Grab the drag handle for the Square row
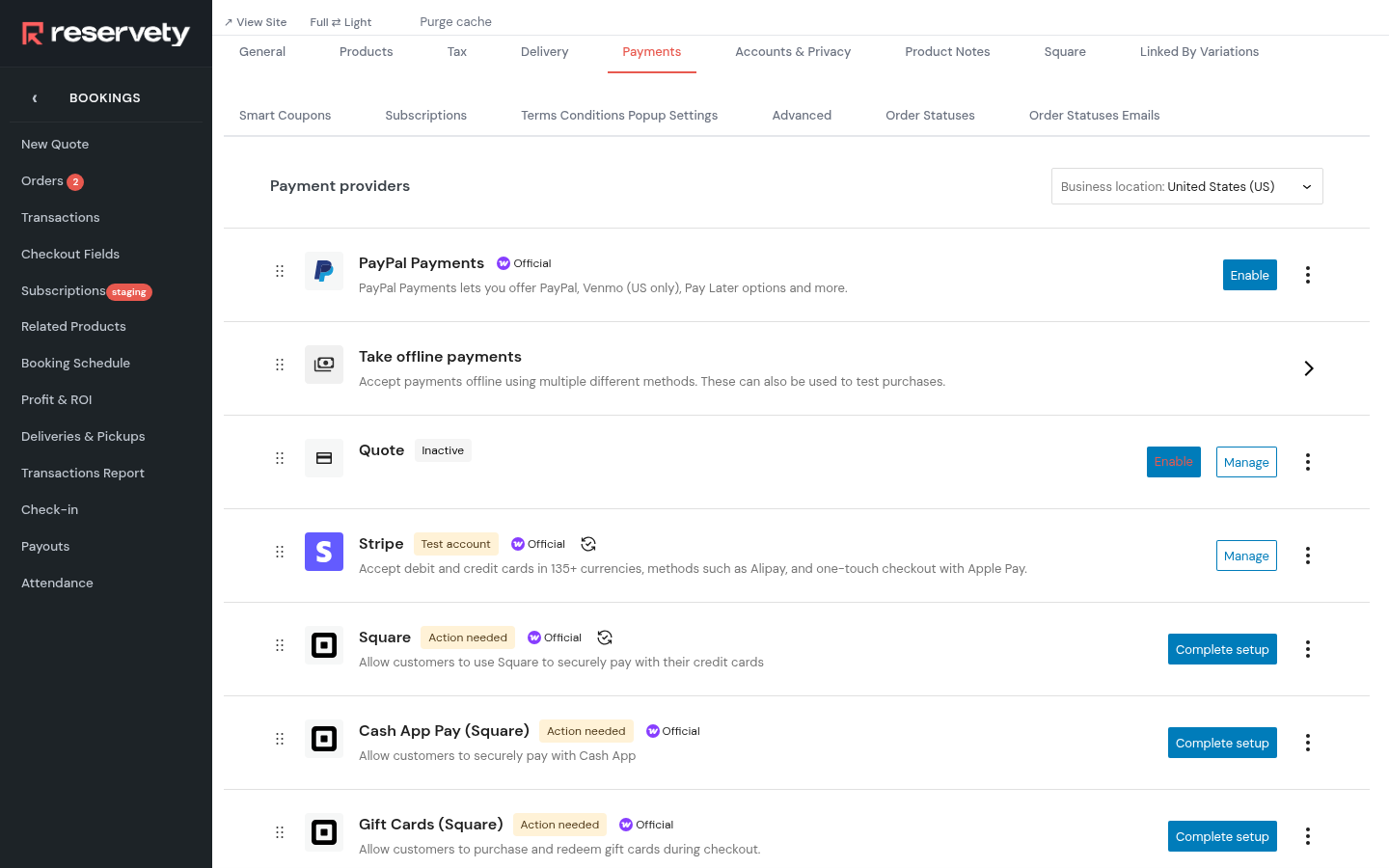The height and width of the screenshot is (868, 1389). point(280,645)
